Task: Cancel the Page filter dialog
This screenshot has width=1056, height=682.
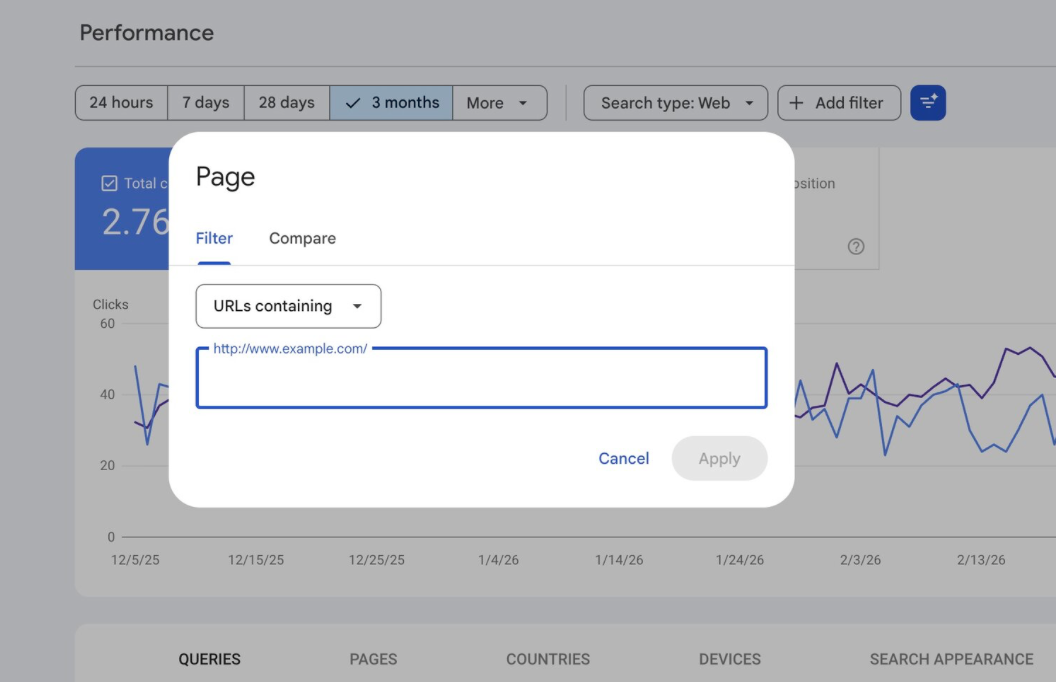Action: (x=623, y=458)
